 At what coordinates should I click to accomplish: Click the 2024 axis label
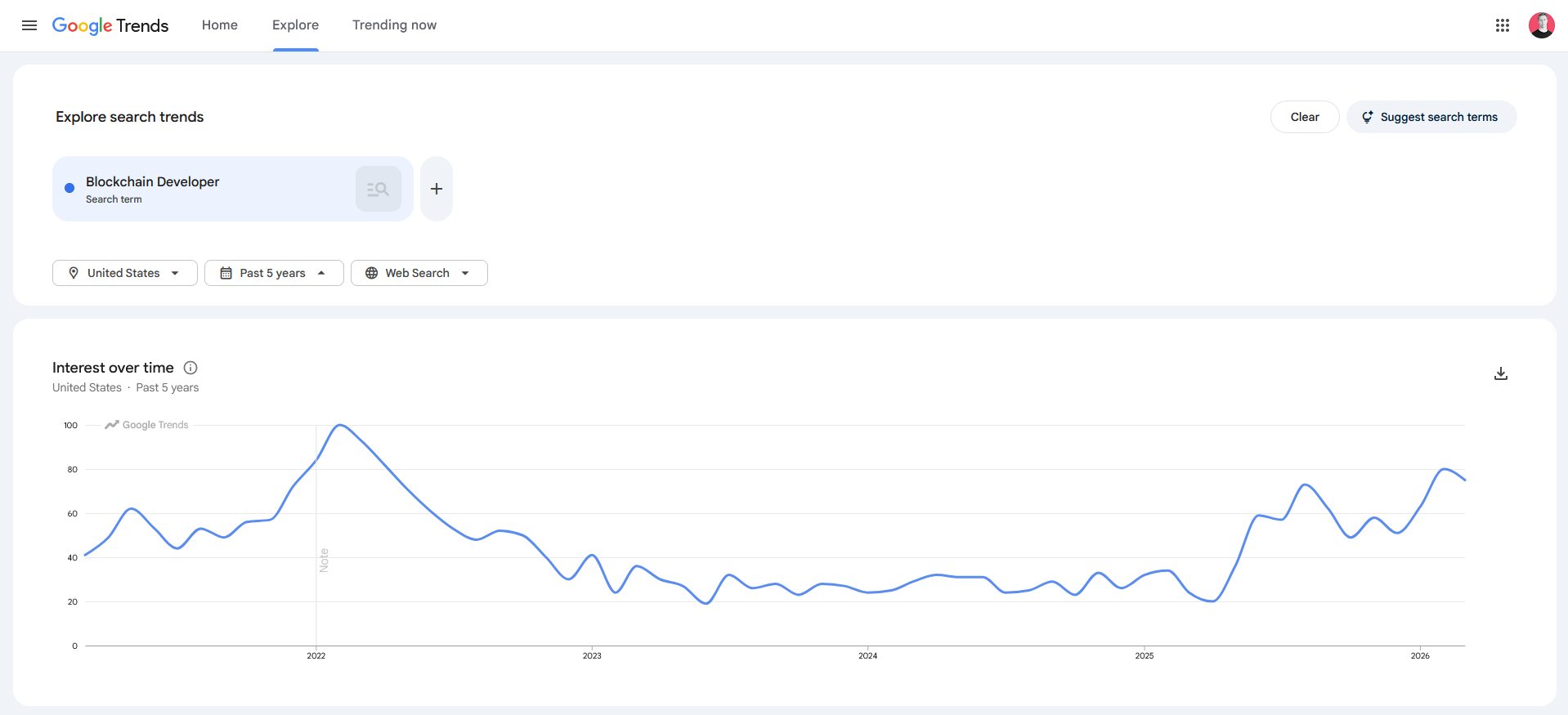coord(867,655)
